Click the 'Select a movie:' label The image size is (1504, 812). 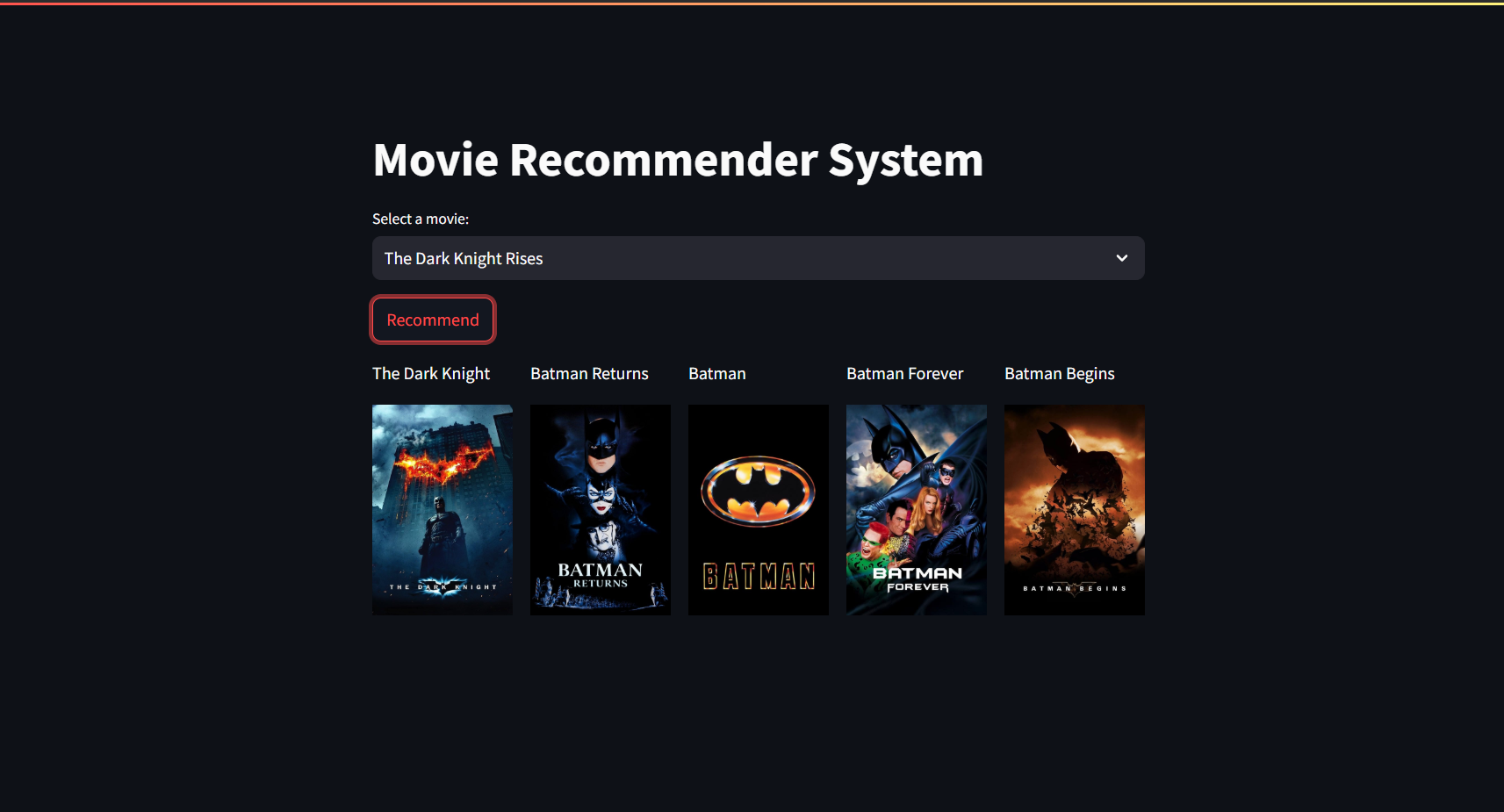[x=421, y=219]
